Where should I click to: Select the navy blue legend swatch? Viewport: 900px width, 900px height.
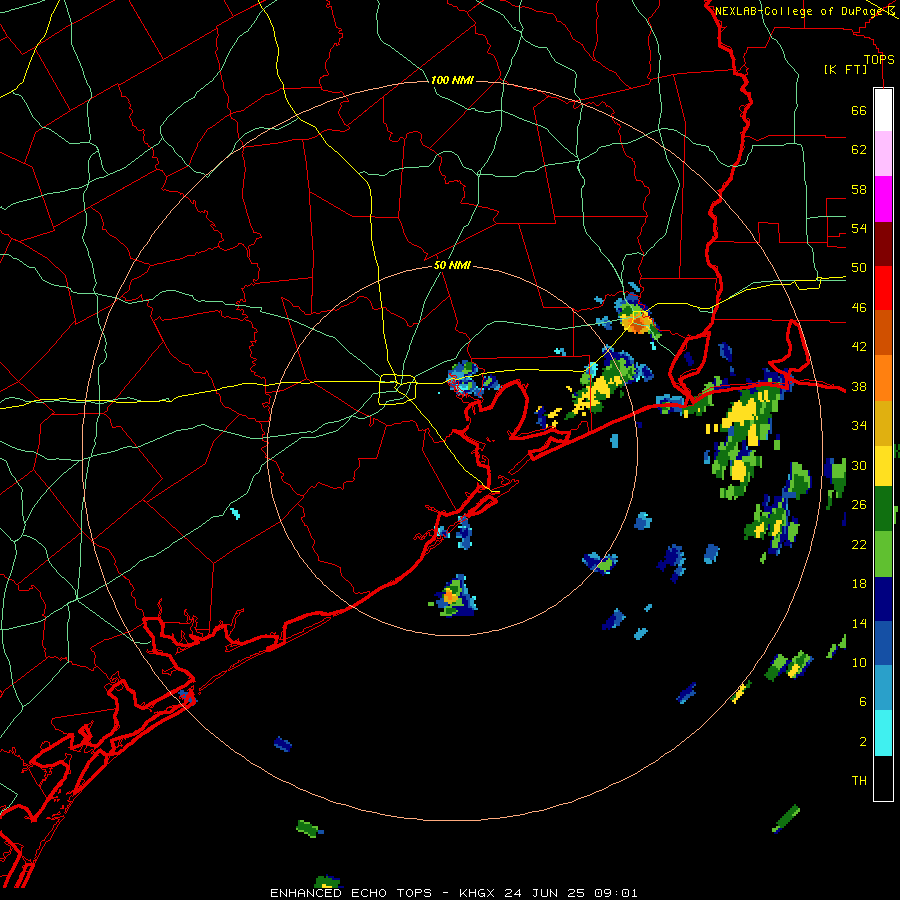pos(883,599)
